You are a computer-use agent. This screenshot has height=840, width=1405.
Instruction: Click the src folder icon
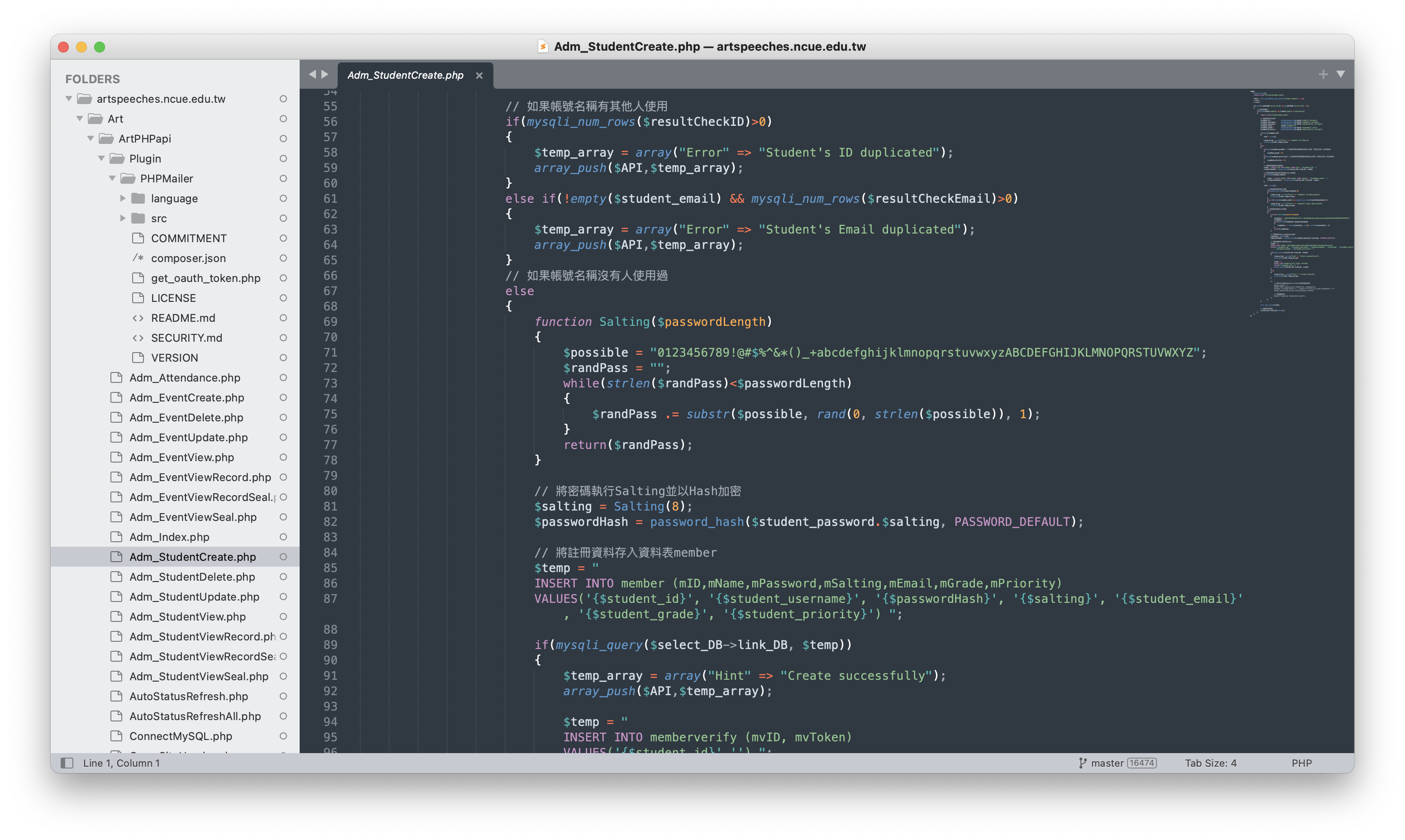click(138, 218)
